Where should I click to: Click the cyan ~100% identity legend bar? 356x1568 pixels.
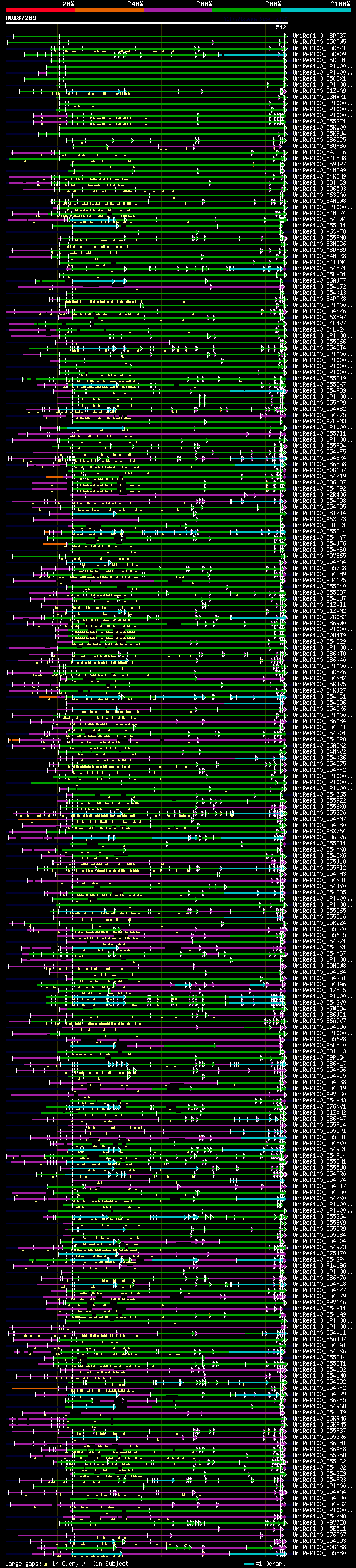tap(317, 10)
